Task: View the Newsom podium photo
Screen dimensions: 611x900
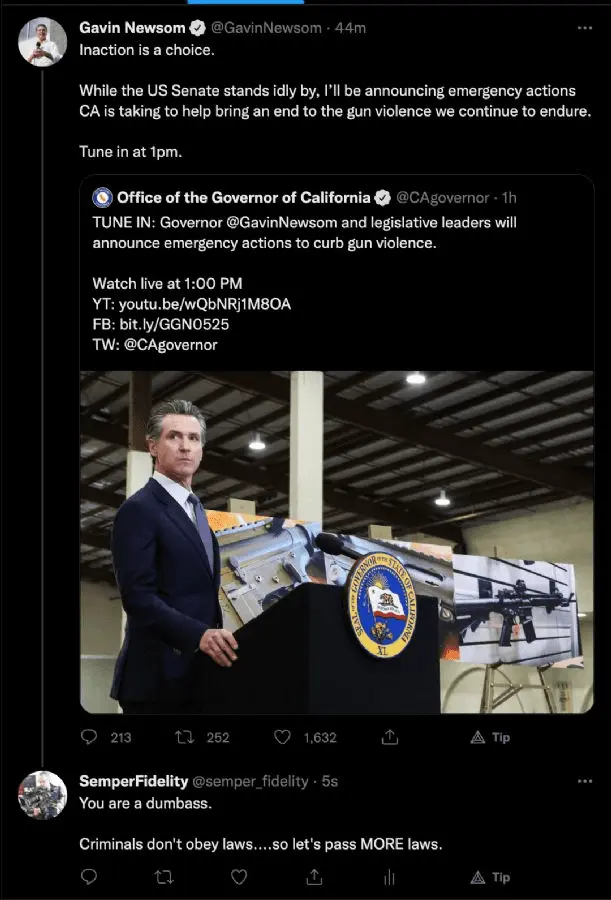Action: [x=337, y=541]
